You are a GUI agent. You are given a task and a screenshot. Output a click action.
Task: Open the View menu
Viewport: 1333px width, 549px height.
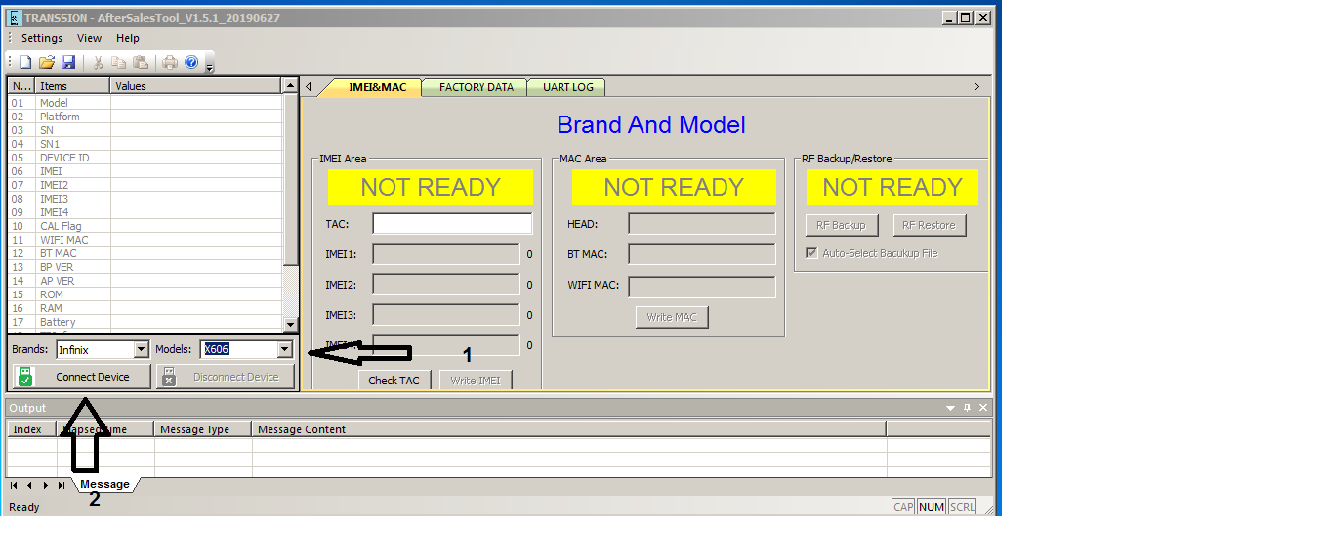click(x=90, y=38)
